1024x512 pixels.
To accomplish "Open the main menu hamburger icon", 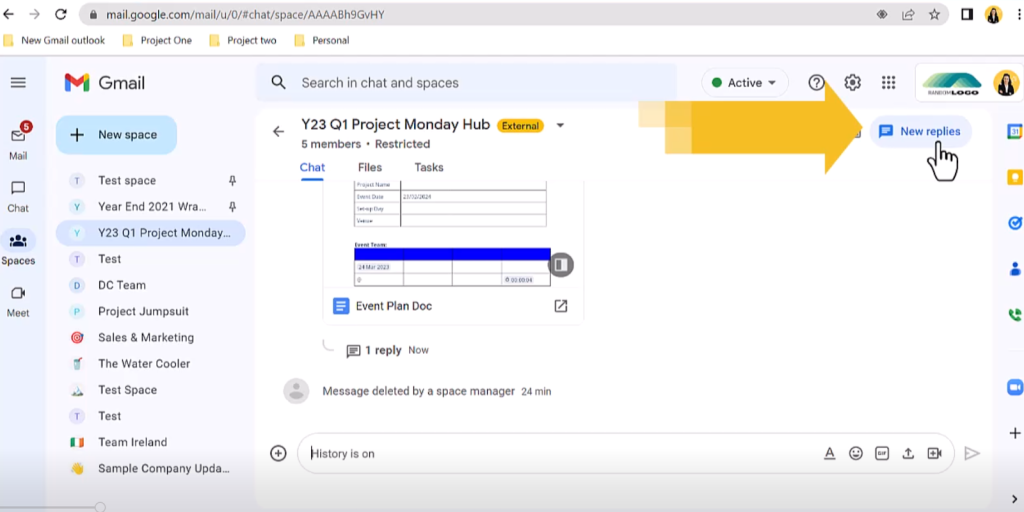I will coord(18,83).
